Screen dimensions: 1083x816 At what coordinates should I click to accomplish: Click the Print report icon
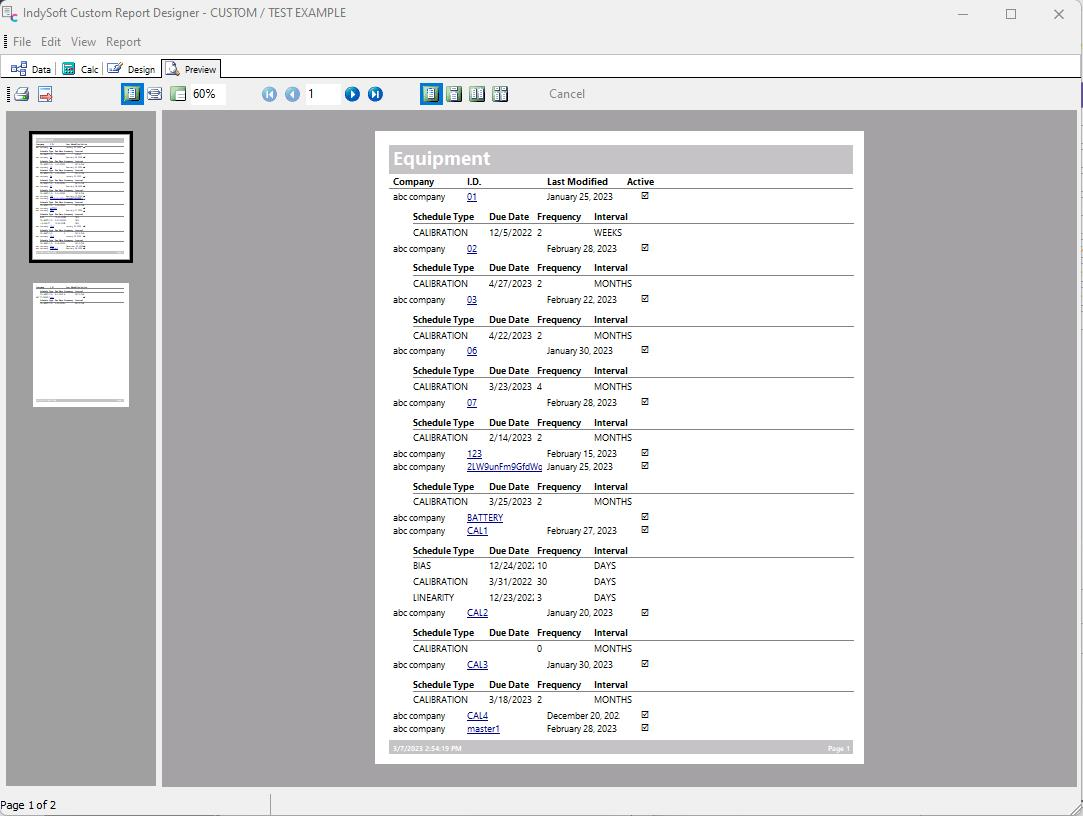[x=21, y=94]
